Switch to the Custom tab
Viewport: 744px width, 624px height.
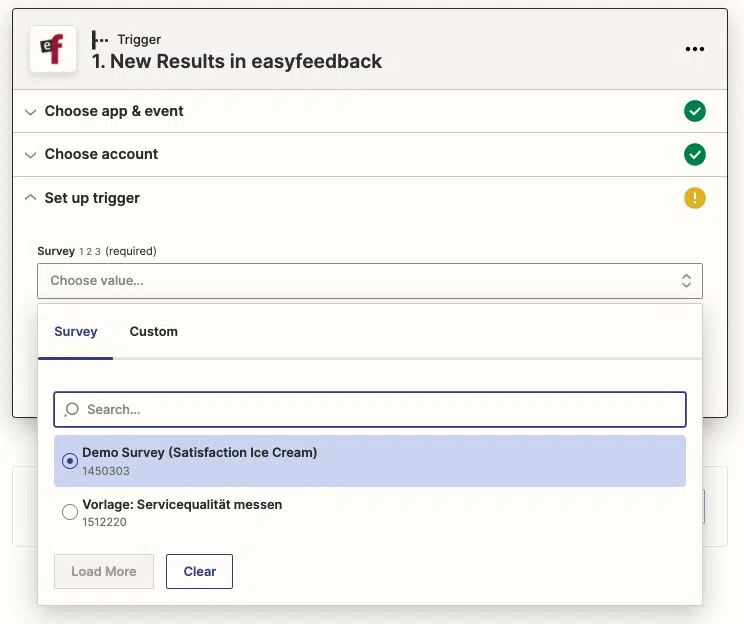(x=154, y=331)
